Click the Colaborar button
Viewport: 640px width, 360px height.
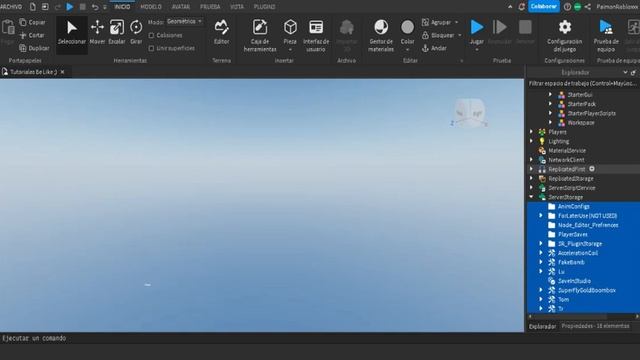[544, 7]
